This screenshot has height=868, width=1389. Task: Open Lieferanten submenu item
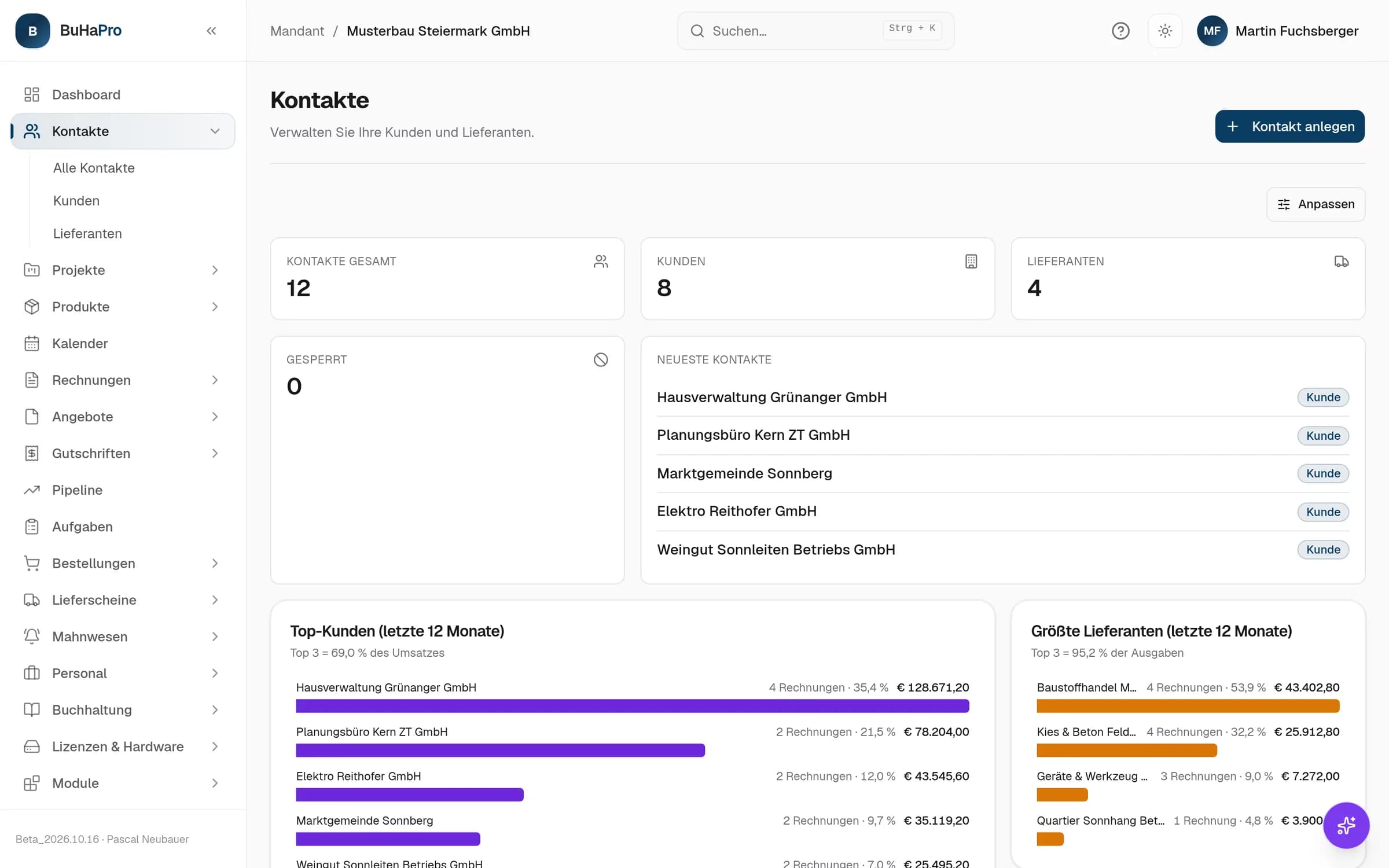(x=87, y=234)
